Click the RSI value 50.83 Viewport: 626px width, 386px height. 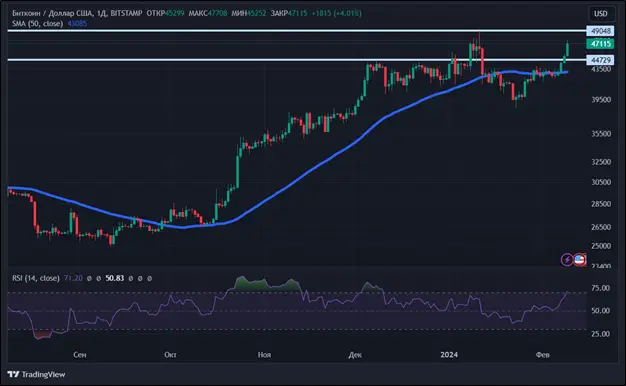115,278
